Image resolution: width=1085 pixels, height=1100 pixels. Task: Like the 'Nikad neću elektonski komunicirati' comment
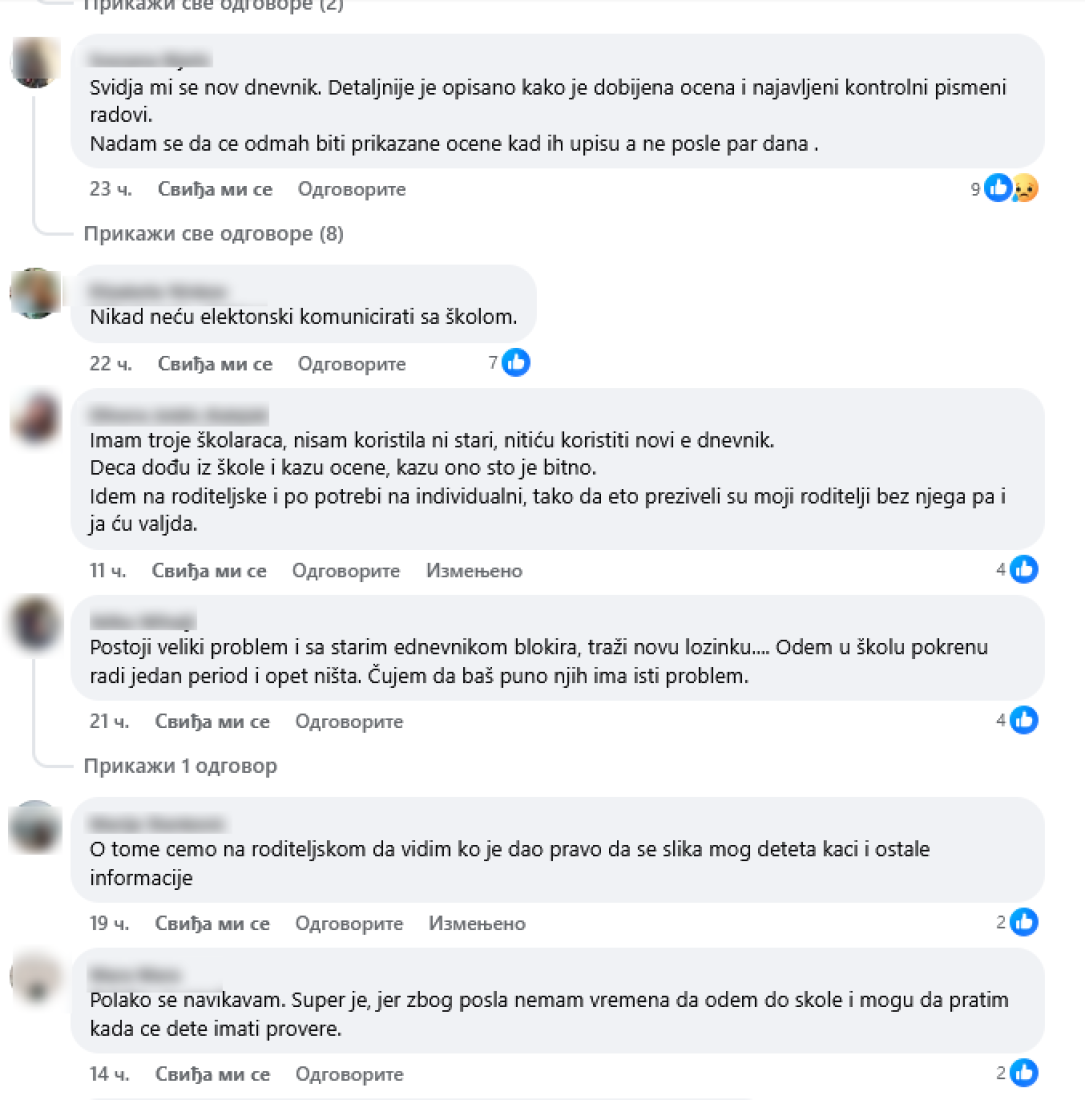point(215,363)
